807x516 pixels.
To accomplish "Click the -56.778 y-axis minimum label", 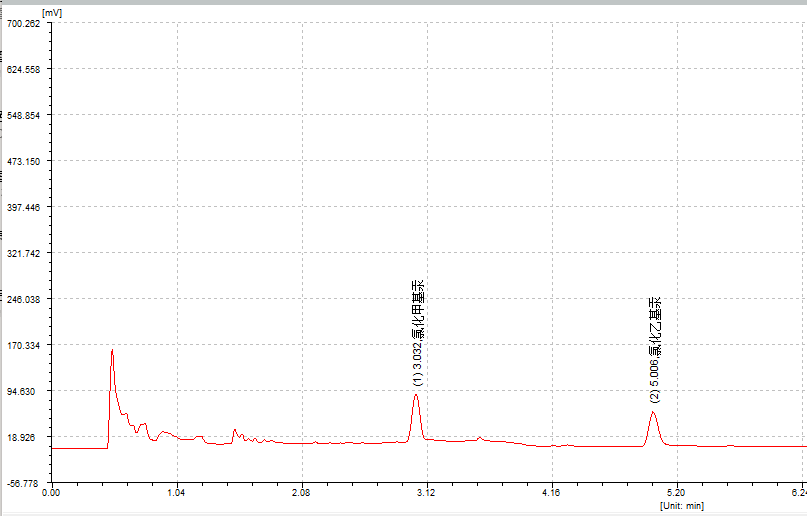I will click(23, 483).
